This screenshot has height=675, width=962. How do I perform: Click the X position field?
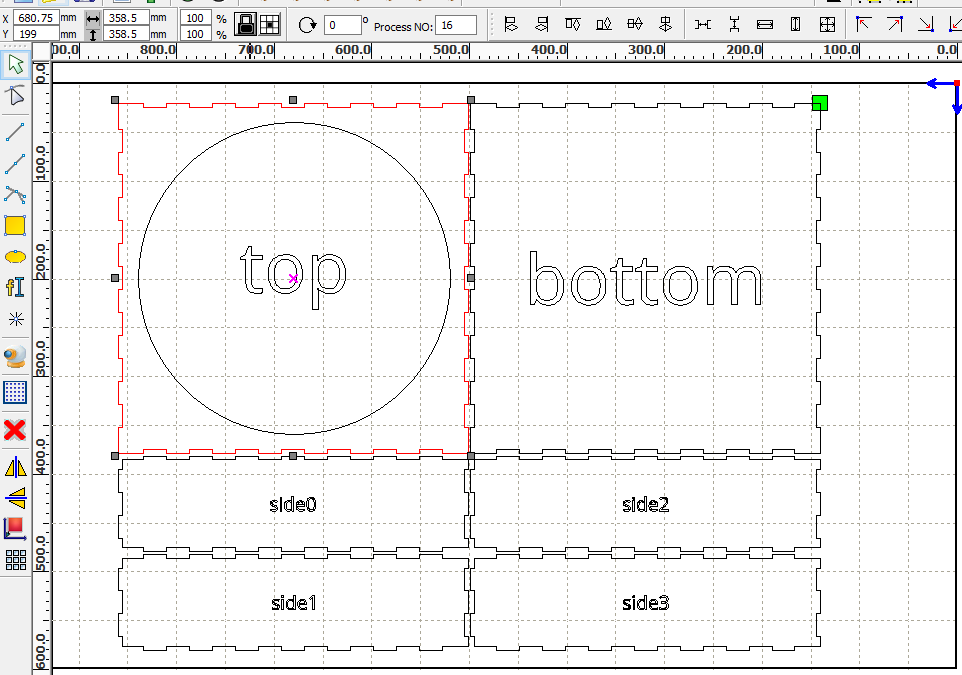[36, 18]
